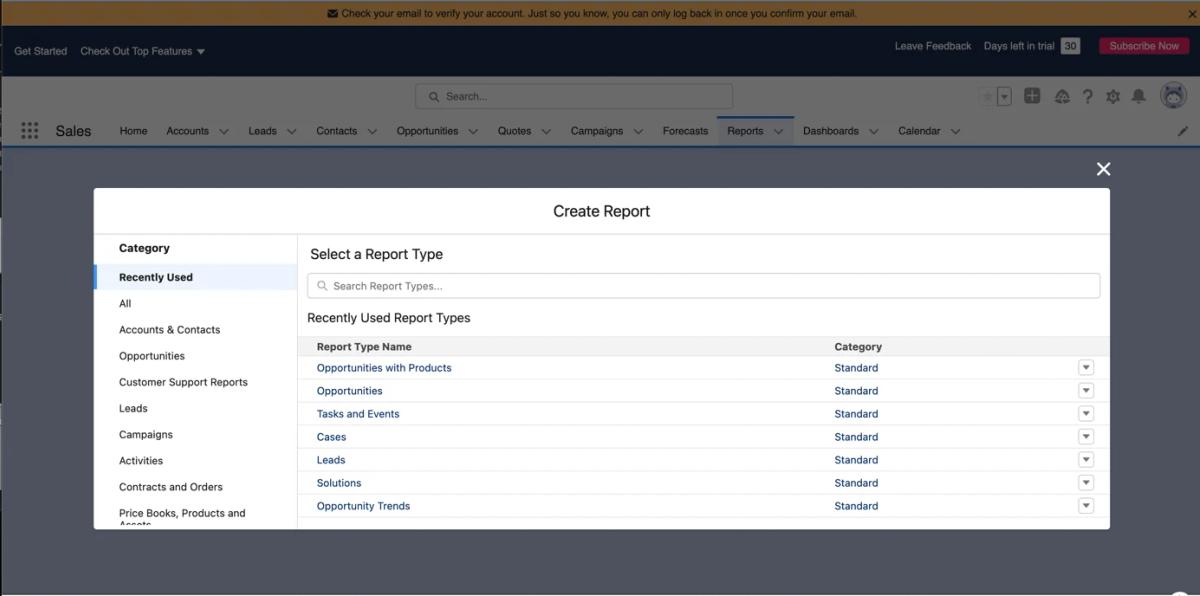Viewport: 1200px width, 596px height.
Task: Expand the Contacts tab chevron
Action: pos(371,131)
